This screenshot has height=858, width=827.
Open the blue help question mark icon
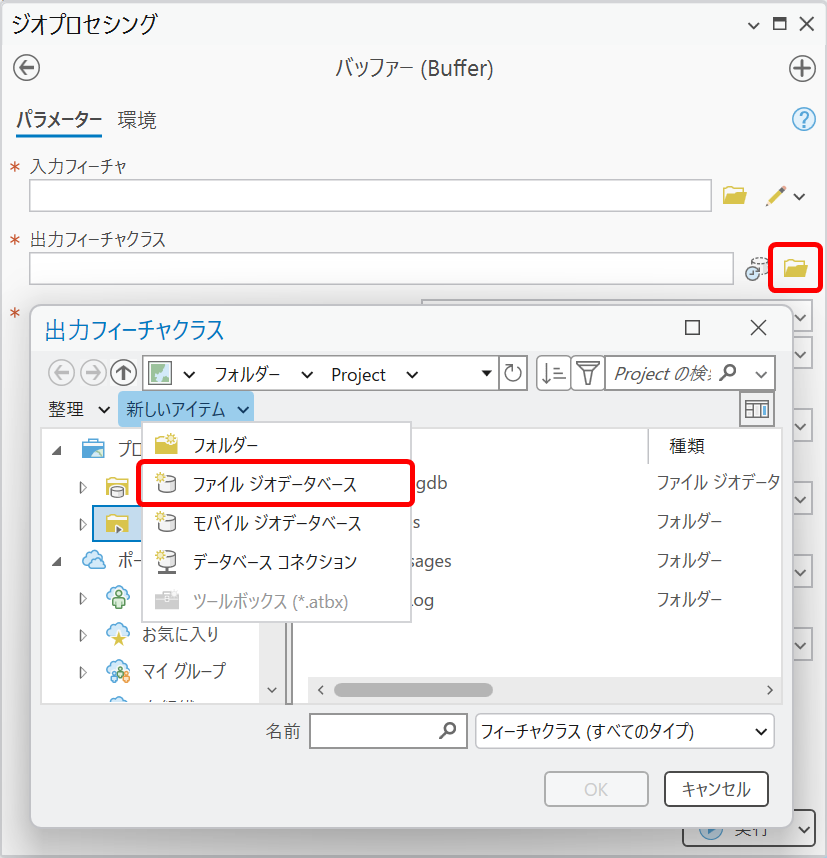803,120
